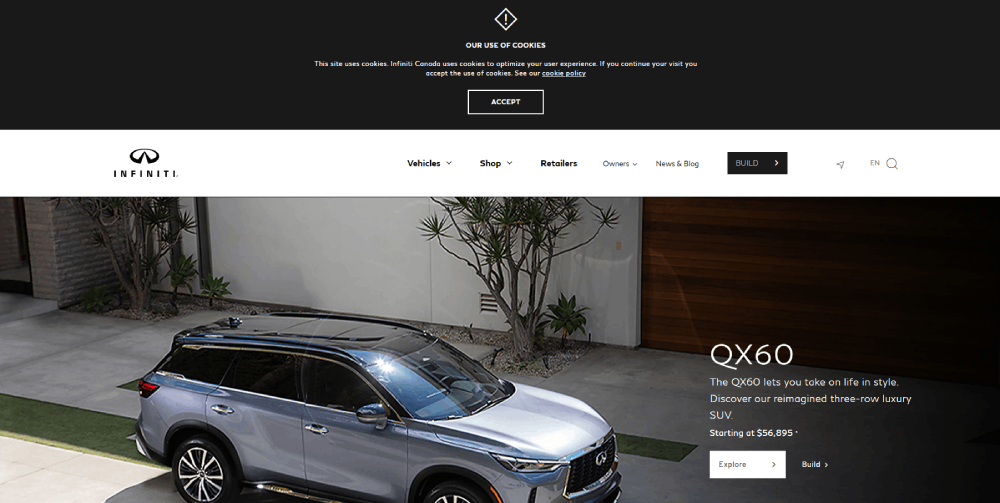Click the Build link under the QX60

[x=814, y=465]
